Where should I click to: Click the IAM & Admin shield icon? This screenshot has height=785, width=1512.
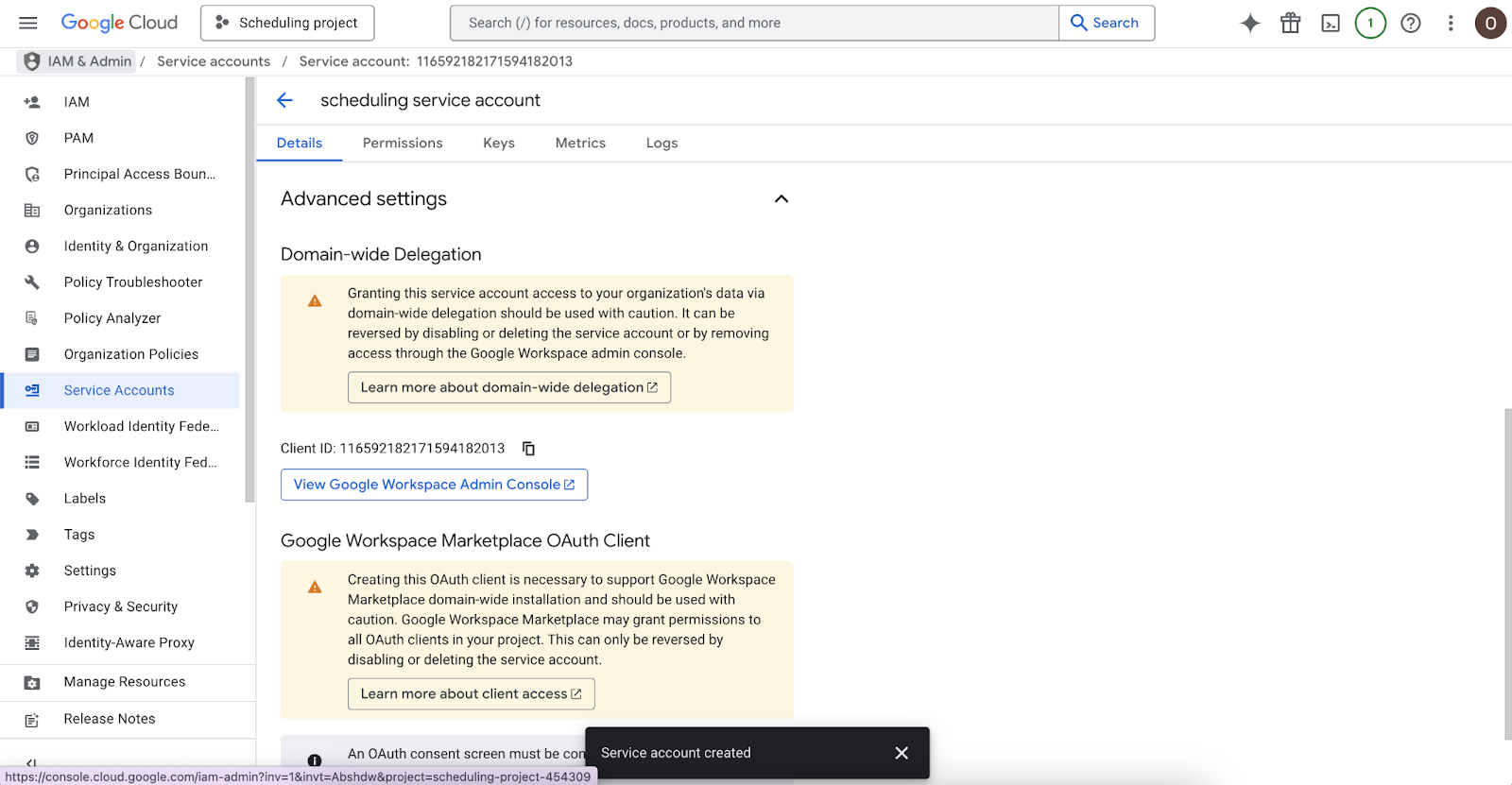tap(31, 61)
